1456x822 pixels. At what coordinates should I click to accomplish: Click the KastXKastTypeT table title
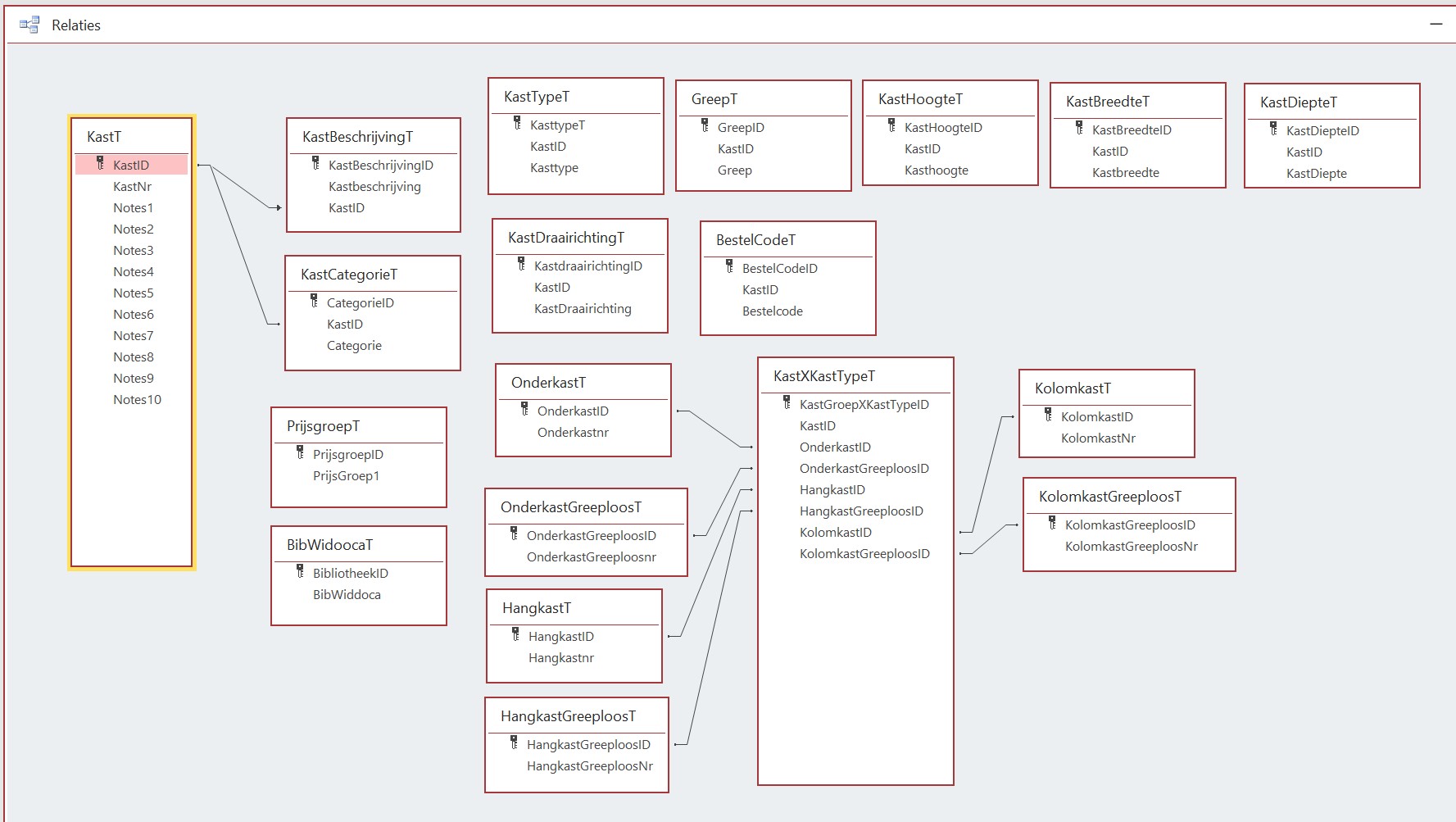(823, 376)
